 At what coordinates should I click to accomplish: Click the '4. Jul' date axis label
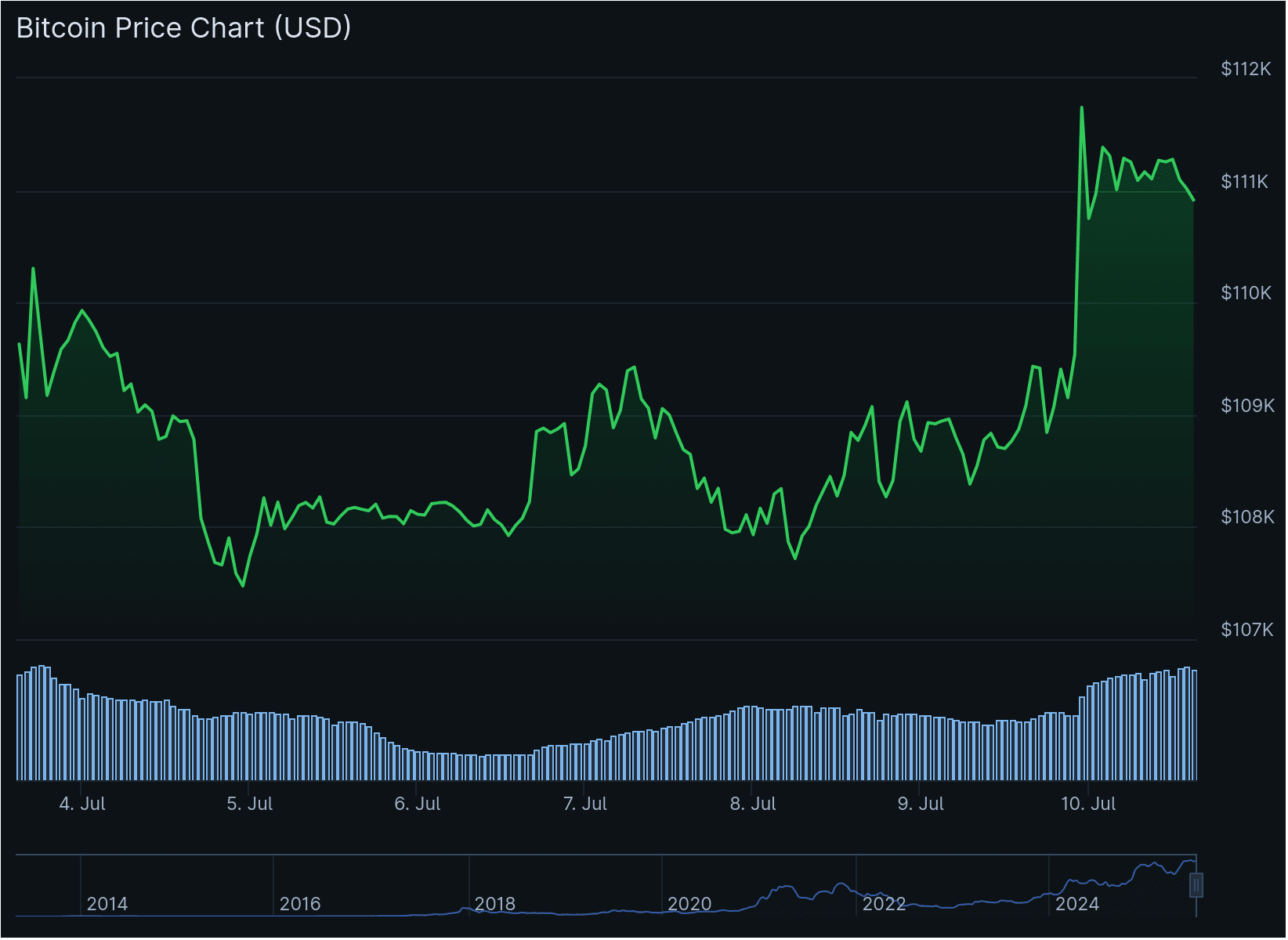[x=82, y=804]
